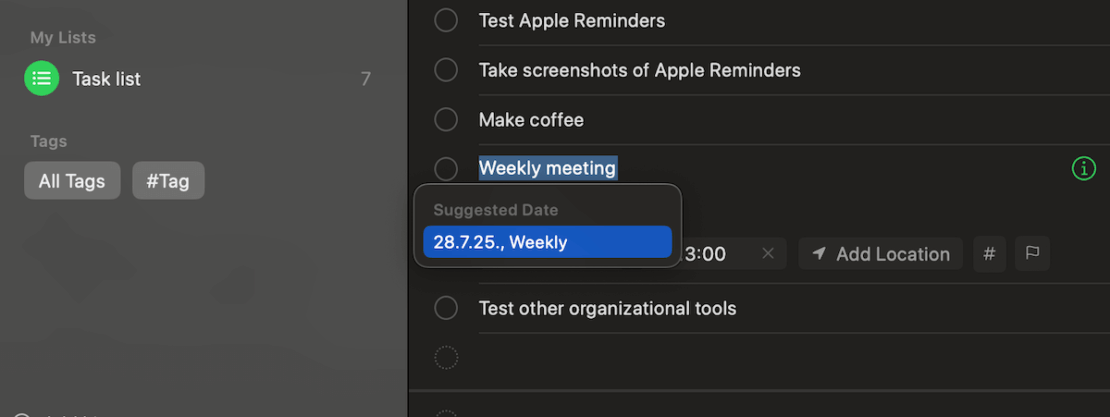
Task: Check off Make coffee
Action: [446, 120]
